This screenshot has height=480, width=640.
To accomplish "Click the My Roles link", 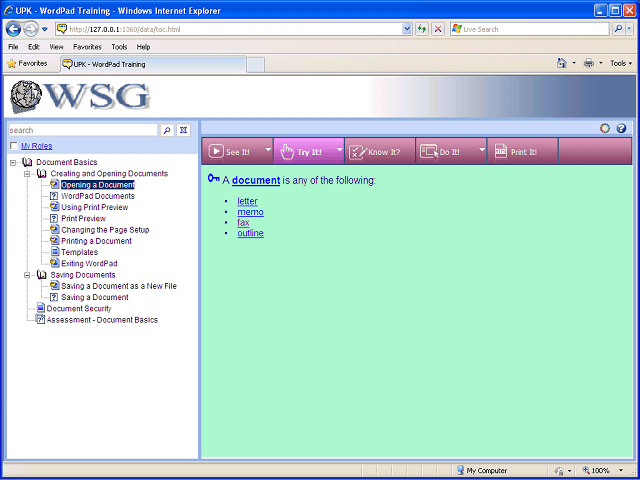I will pyautogui.click(x=37, y=146).
